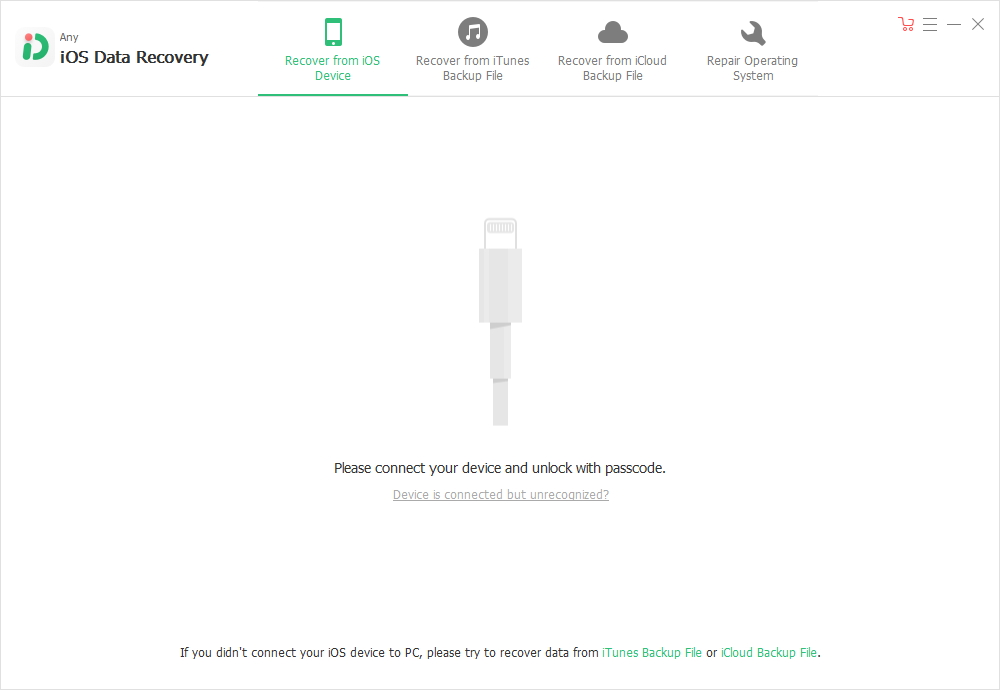Click the music note iTunes icon
Image resolution: width=1000 pixels, height=690 pixels.
click(x=473, y=32)
